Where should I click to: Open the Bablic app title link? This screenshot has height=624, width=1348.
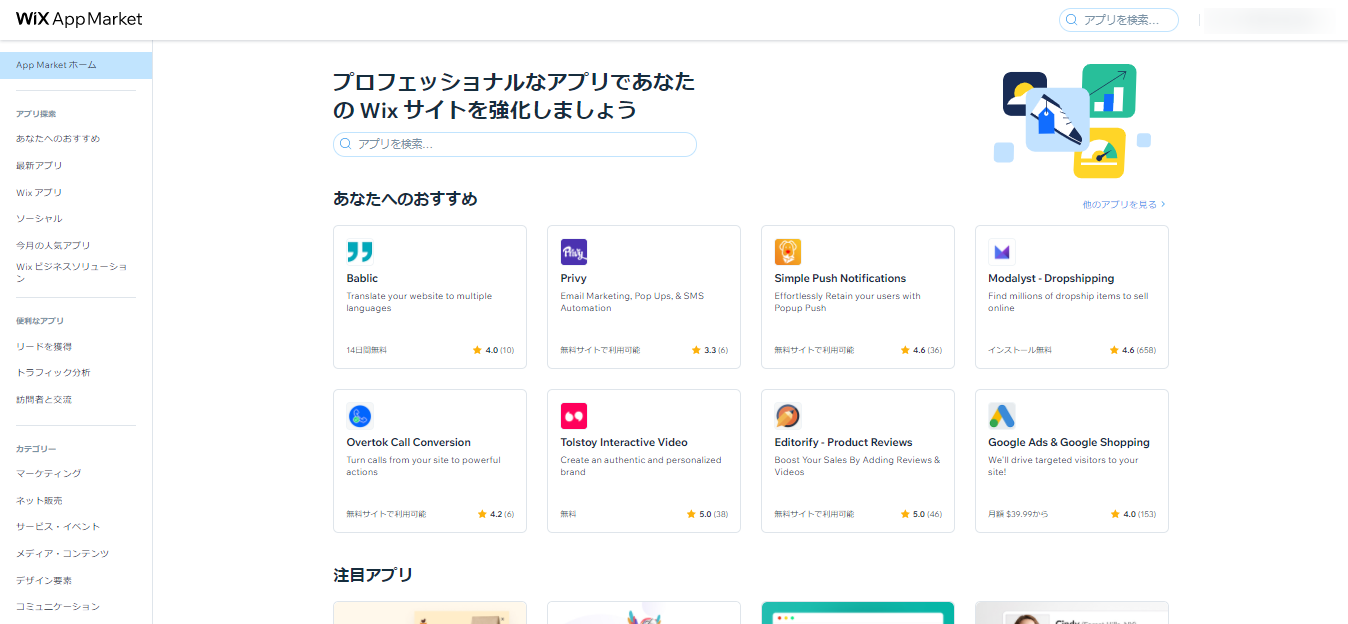pyautogui.click(x=362, y=278)
